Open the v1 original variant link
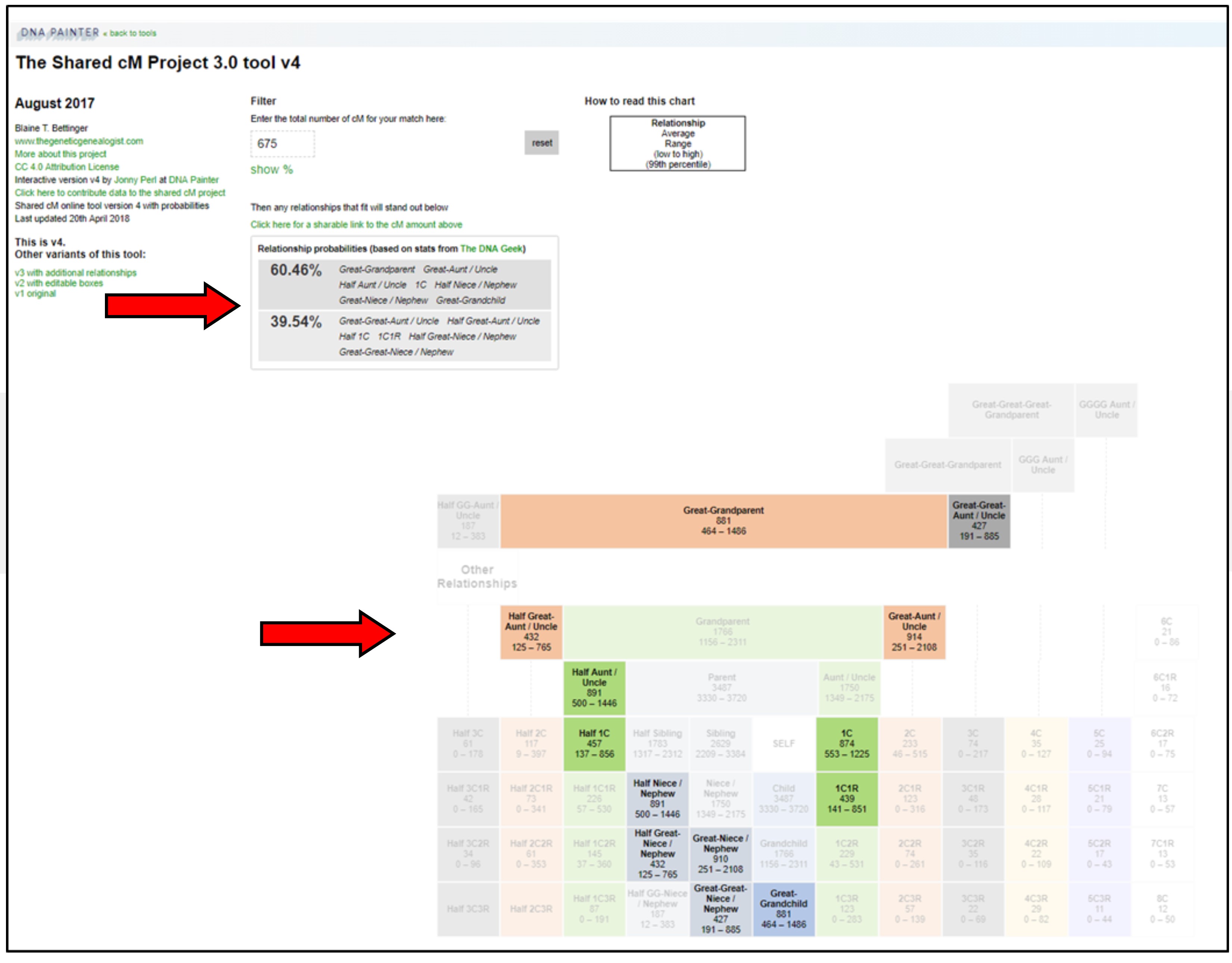Screen dimensions: 1232x963 click(x=35, y=293)
